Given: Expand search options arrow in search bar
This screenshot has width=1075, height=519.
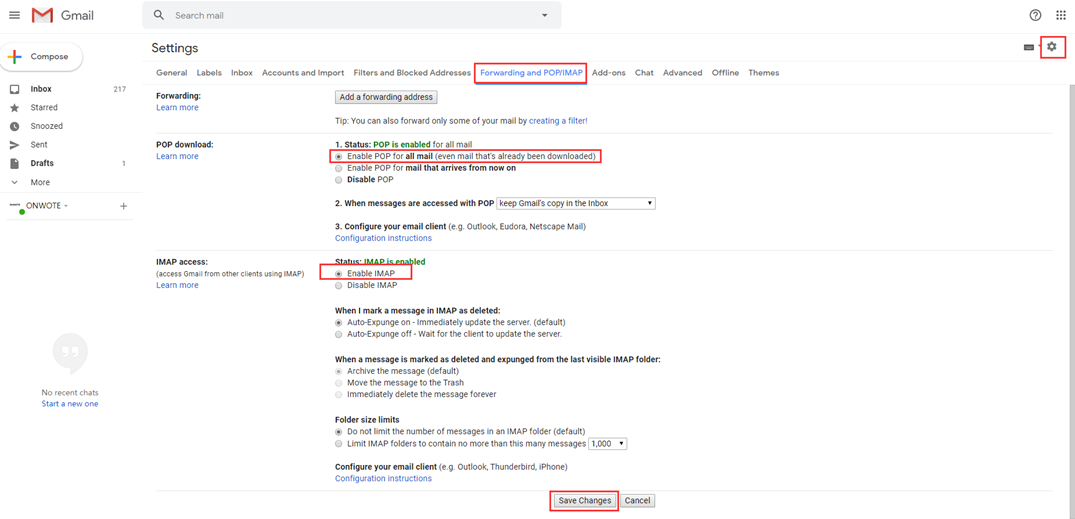Looking at the screenshot, I should (544, 15).
